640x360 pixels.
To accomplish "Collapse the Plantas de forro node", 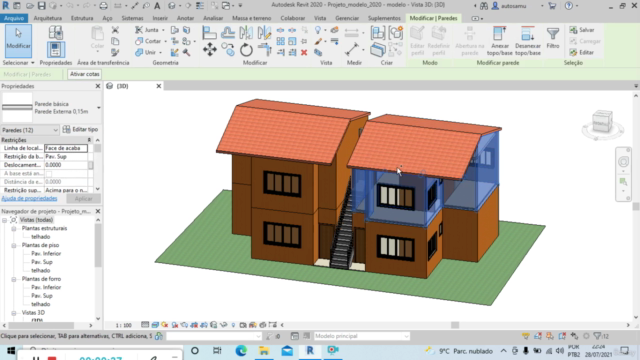I will coord(14,279).
